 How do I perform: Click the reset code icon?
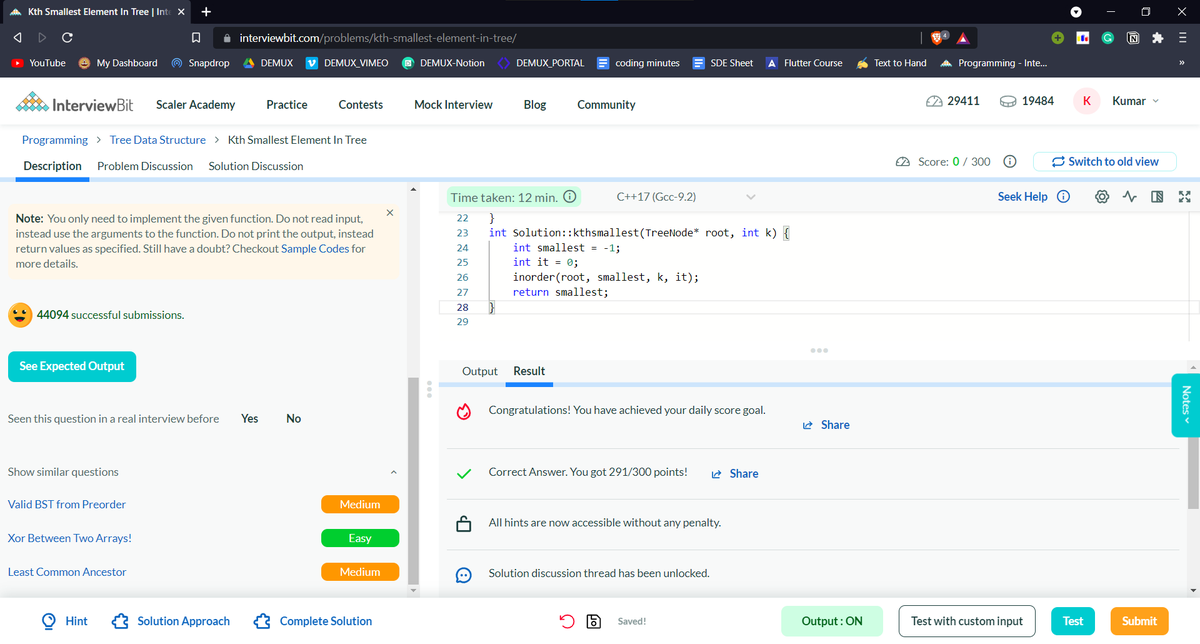pyautogui.click(x=567, y=621)
